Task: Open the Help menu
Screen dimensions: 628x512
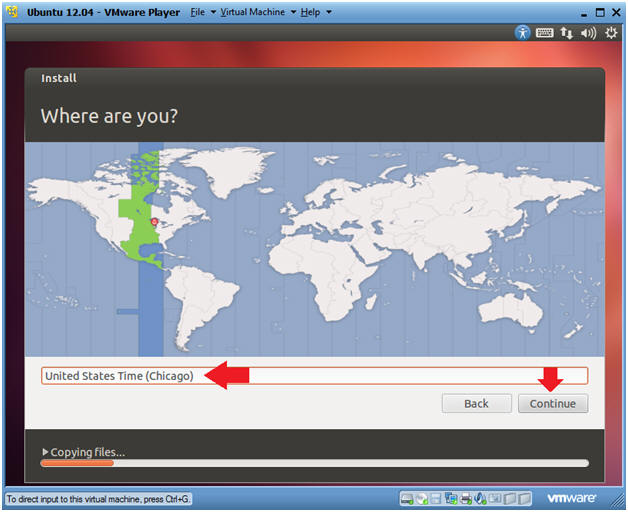Action: (310, 12)
